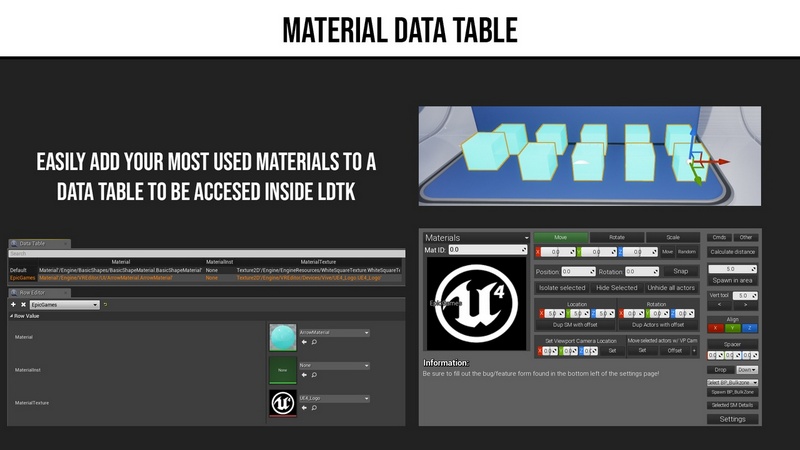This screenshot has height=450, width=800.
Task: Click the Mat ID input field
Action: (x=487, y=250)
